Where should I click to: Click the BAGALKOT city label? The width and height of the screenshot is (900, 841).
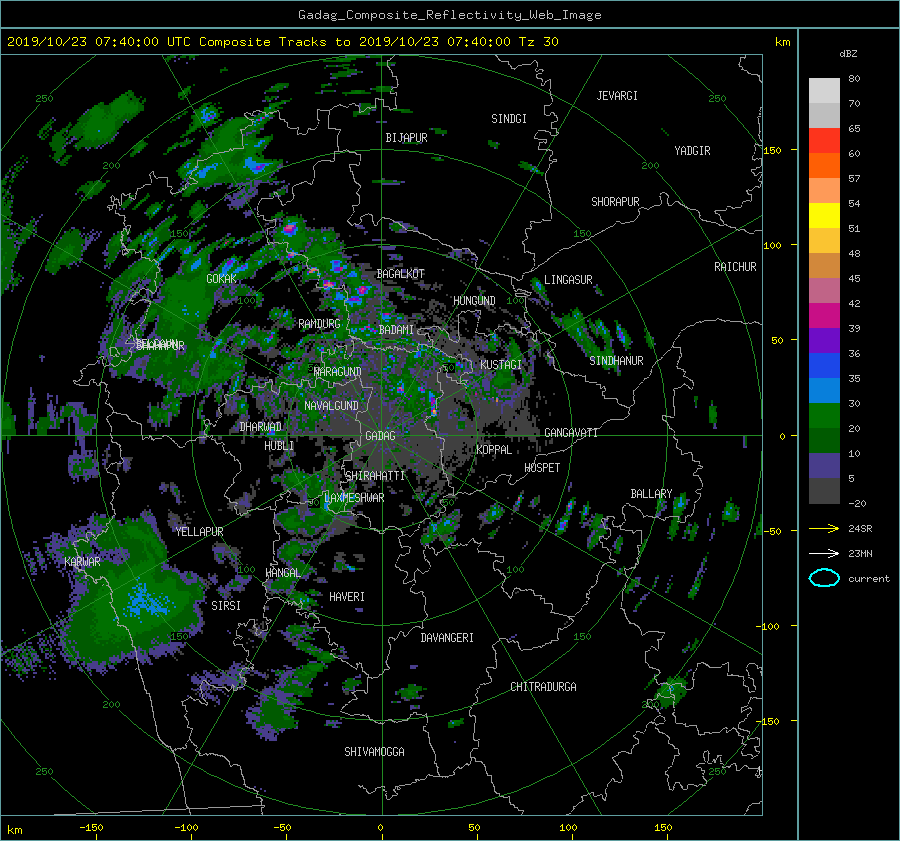click(401, 274)
